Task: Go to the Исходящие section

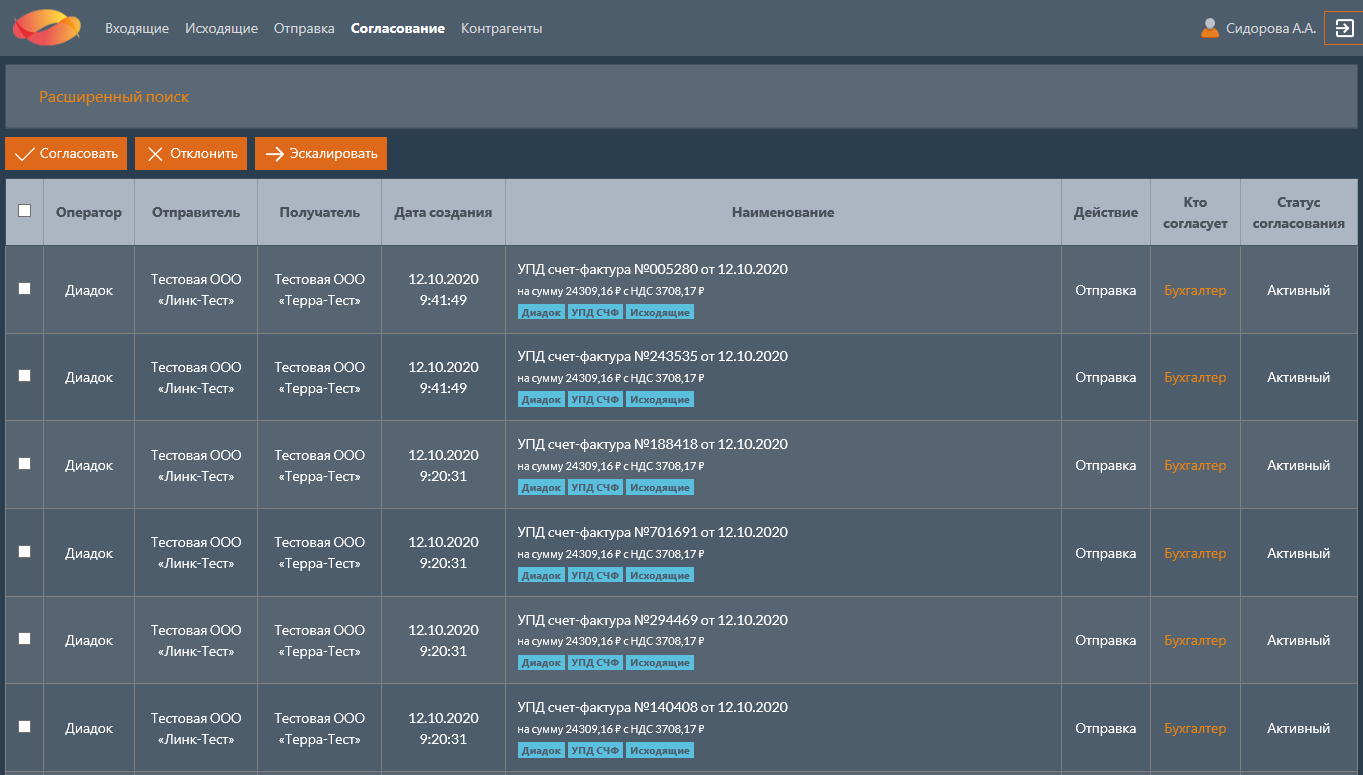Action: pyautogui.click(x=221, y=29)
